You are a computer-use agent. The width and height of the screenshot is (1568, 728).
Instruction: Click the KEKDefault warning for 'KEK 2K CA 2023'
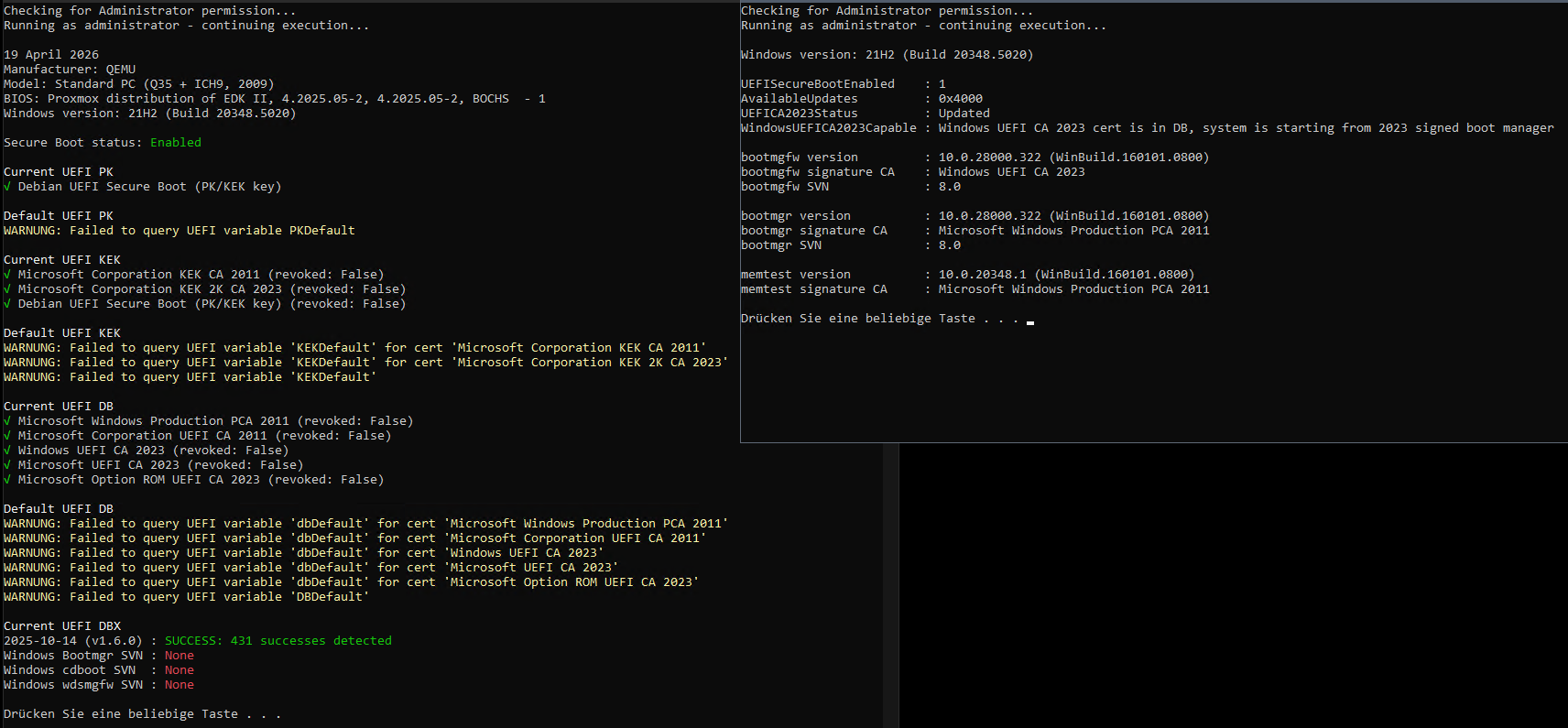(x=366, y=363)
